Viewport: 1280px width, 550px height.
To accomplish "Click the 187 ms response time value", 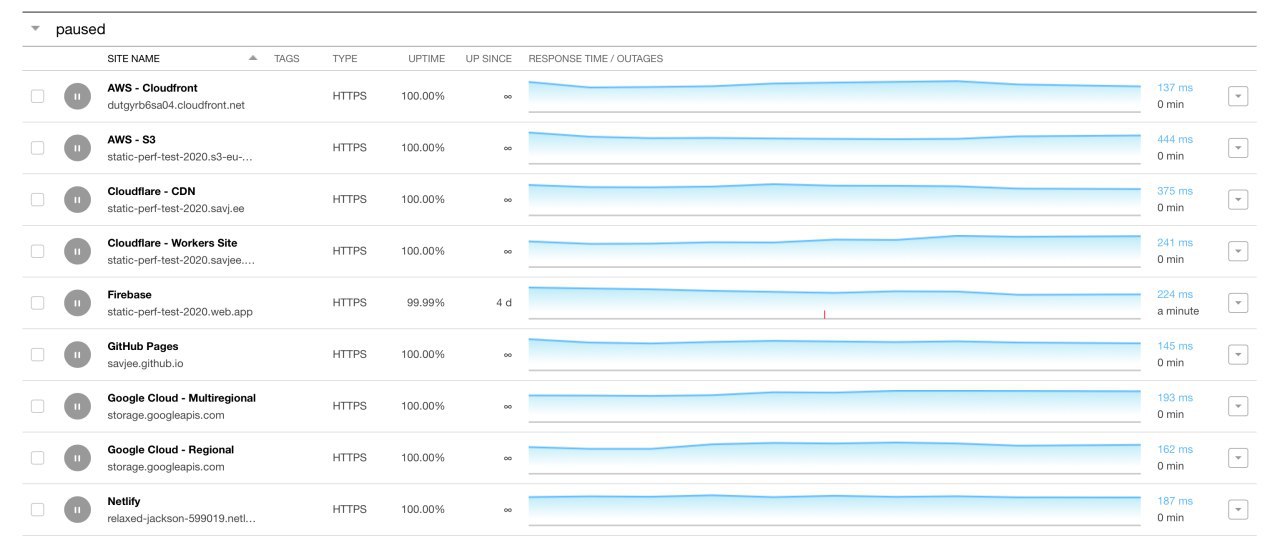I will [x=1175, y=501].
